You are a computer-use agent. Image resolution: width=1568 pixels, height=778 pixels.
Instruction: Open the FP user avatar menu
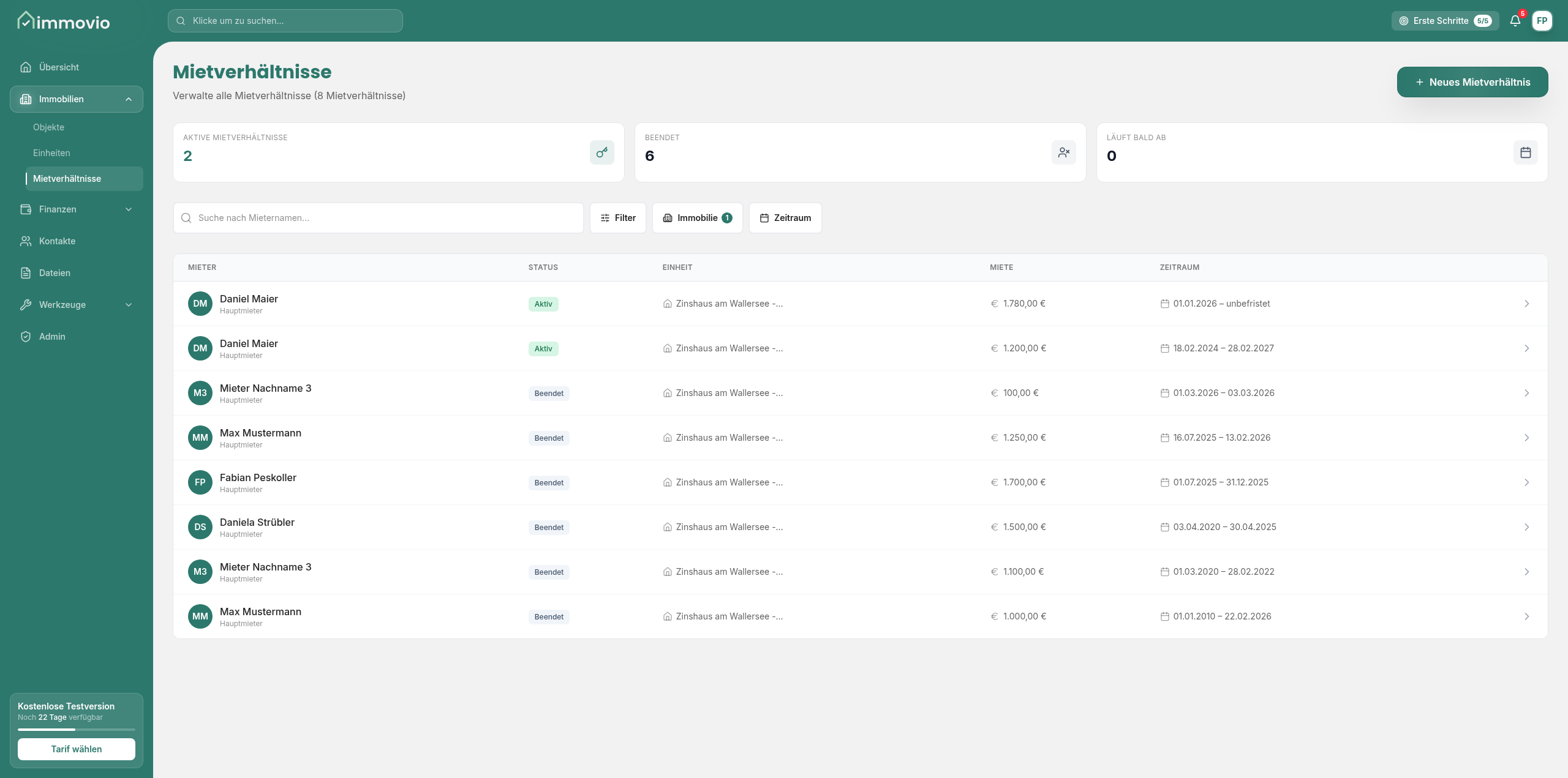click(x=1542, y=21)
